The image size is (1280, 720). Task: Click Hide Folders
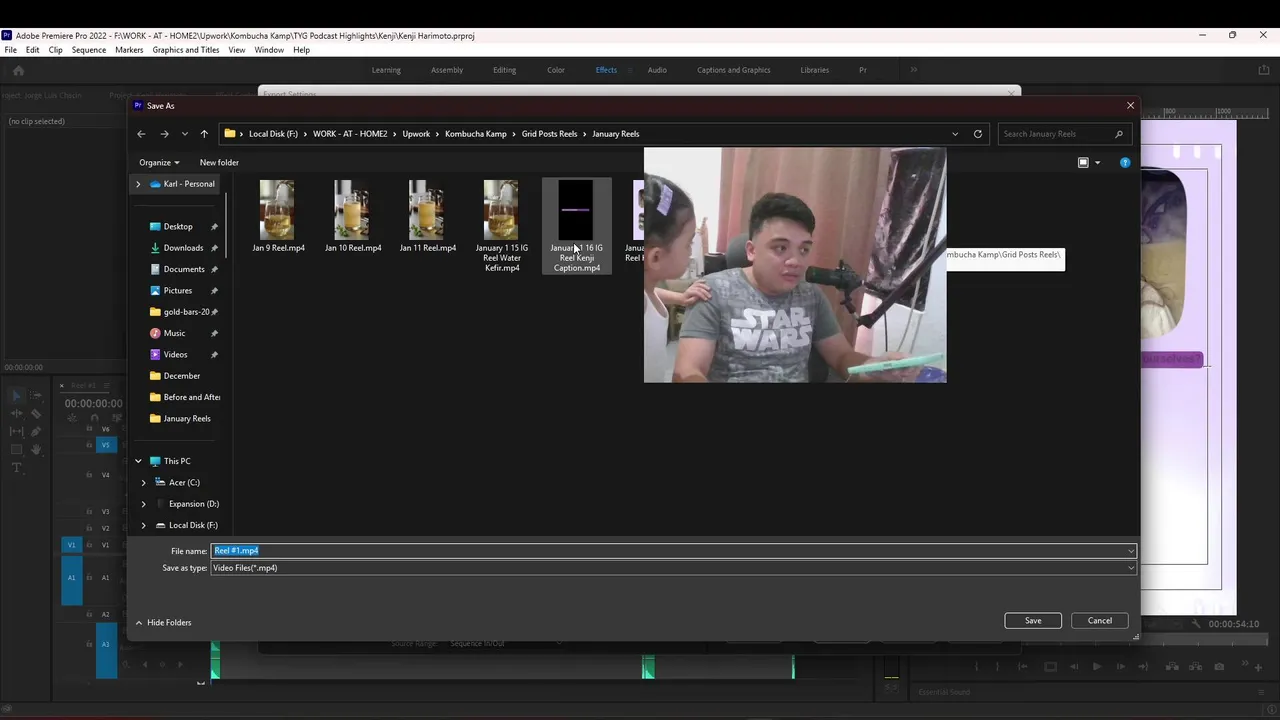163,623
